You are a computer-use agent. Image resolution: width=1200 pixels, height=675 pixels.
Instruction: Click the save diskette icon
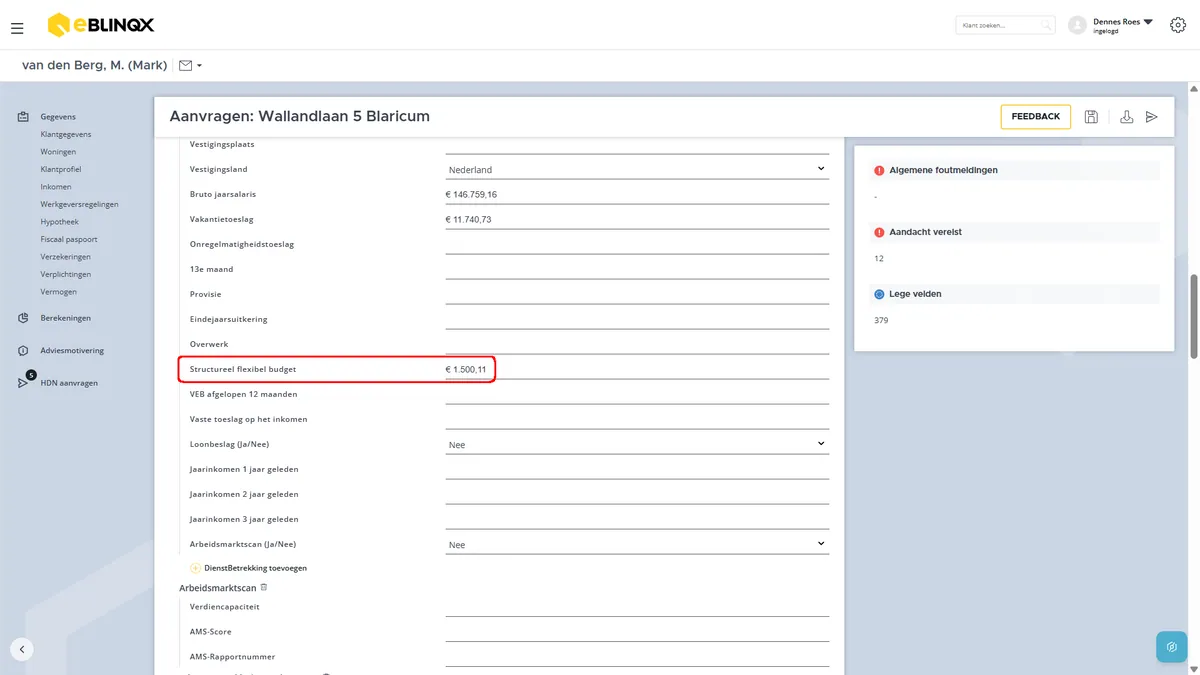tap(1091, 117)
